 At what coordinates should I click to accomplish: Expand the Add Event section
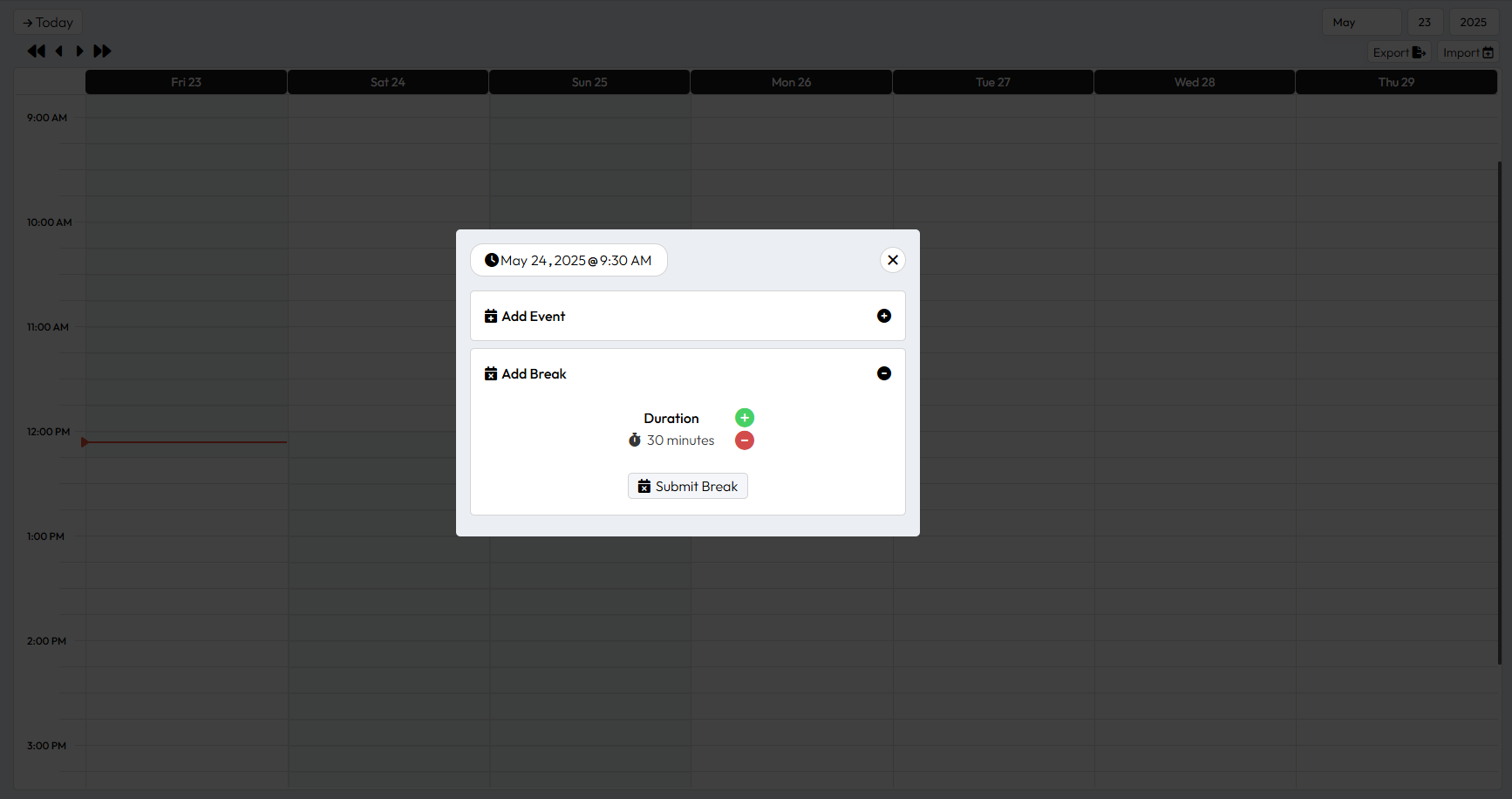[x=883, y=316]
